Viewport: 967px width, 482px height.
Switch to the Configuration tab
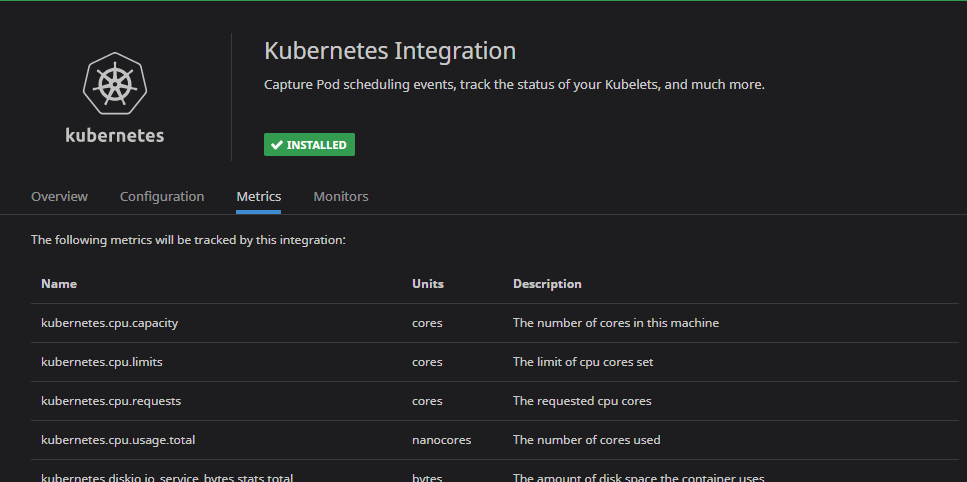pos(162,197)
